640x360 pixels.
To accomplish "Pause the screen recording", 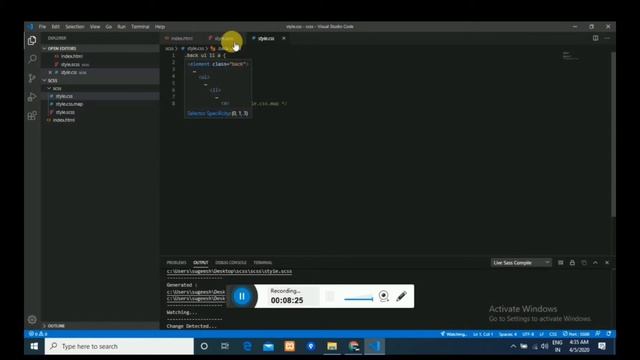I will pyautogui.click(x=242, y=296).
